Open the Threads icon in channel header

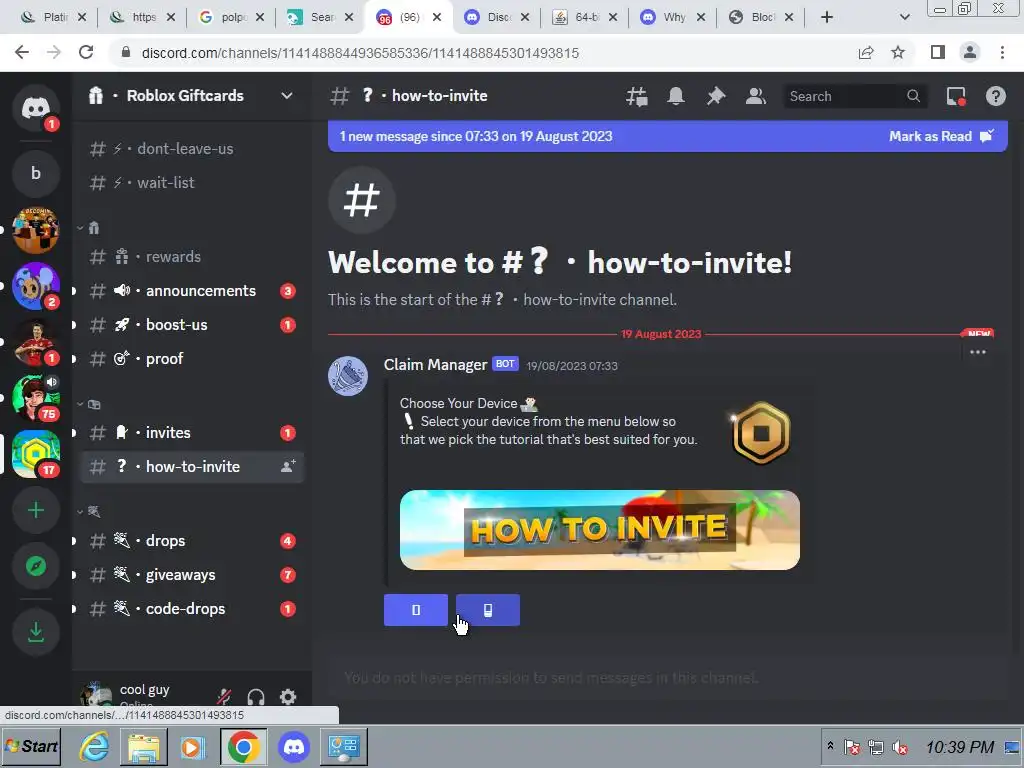pyautogui.click(x=637, y=96)
